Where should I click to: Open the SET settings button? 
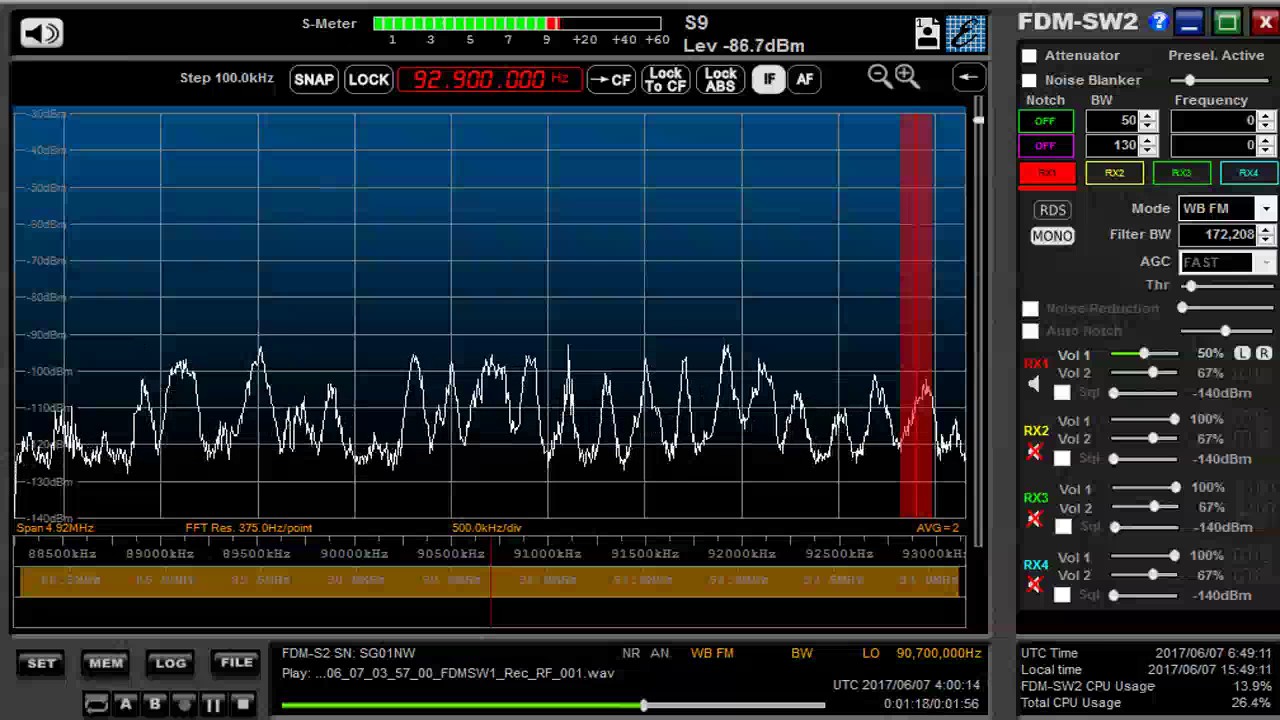pos(42,663)
